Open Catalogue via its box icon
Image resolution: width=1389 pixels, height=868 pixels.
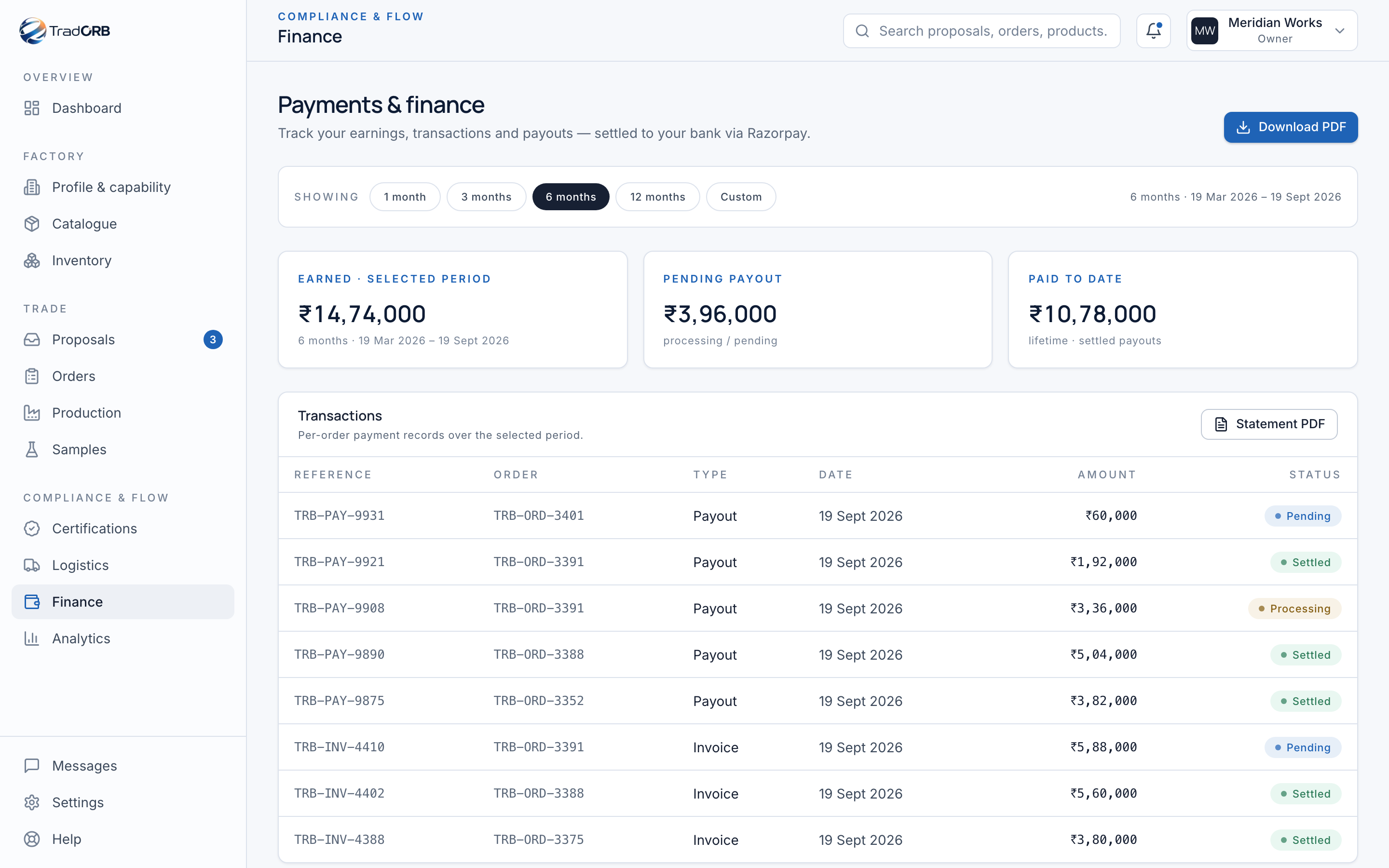31,224
